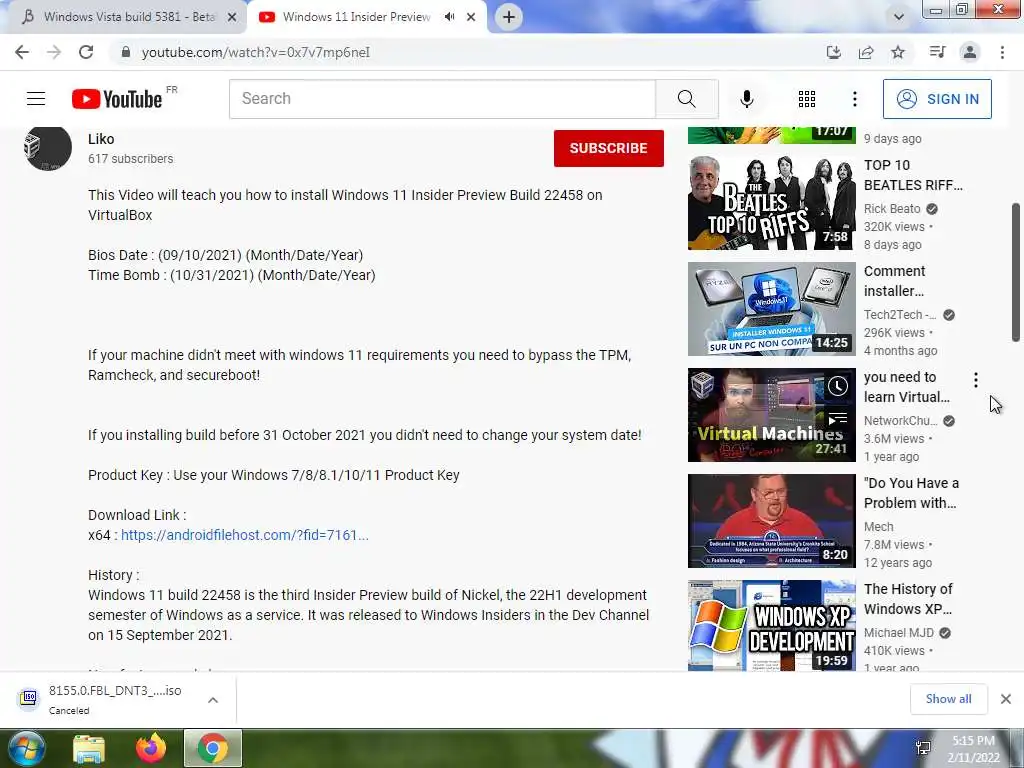Mute the Windows 11 Insider Preview tab audio
This screenshot has width=1024, height=768.
click(449, 17)
